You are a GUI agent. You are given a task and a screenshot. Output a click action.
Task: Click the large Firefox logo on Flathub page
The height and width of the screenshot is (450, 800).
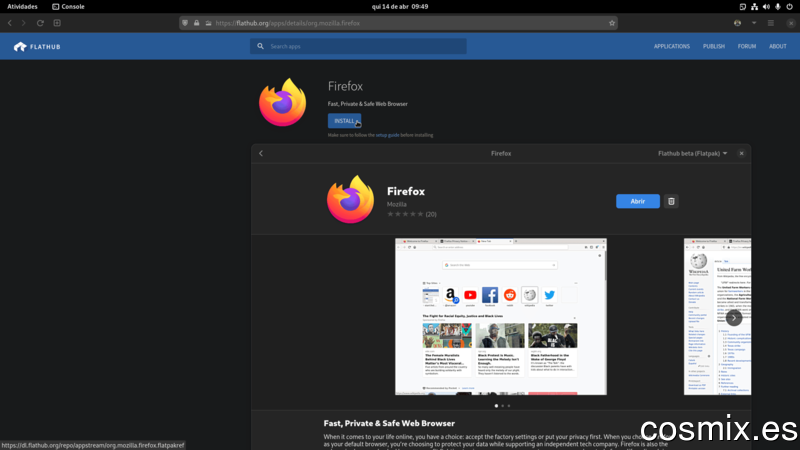282,102
